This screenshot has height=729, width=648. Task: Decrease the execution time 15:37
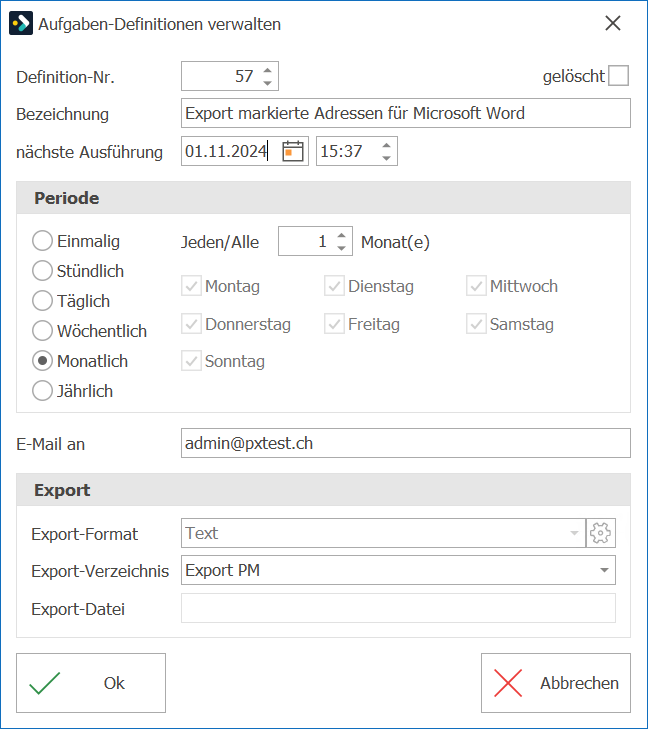[386, 158]
